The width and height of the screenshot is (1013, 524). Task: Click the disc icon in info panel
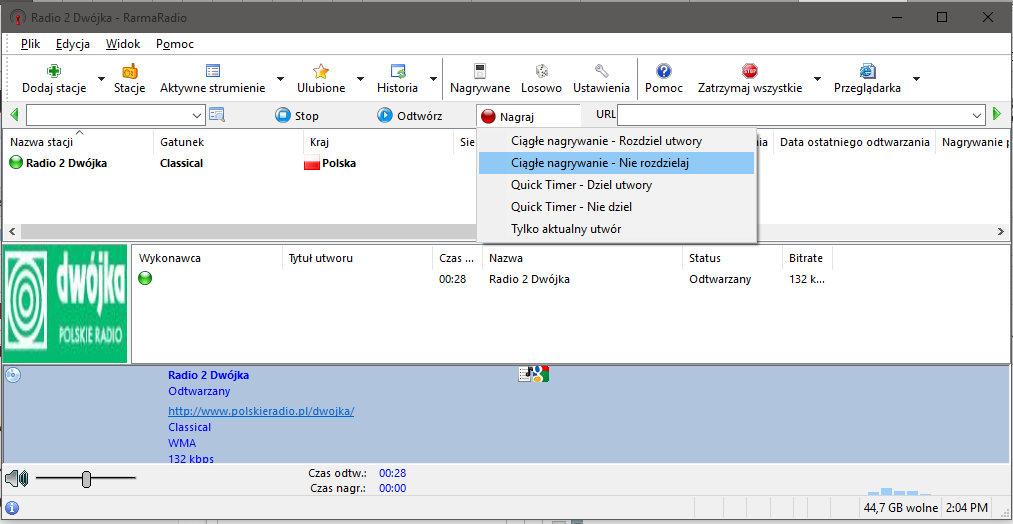13,375
